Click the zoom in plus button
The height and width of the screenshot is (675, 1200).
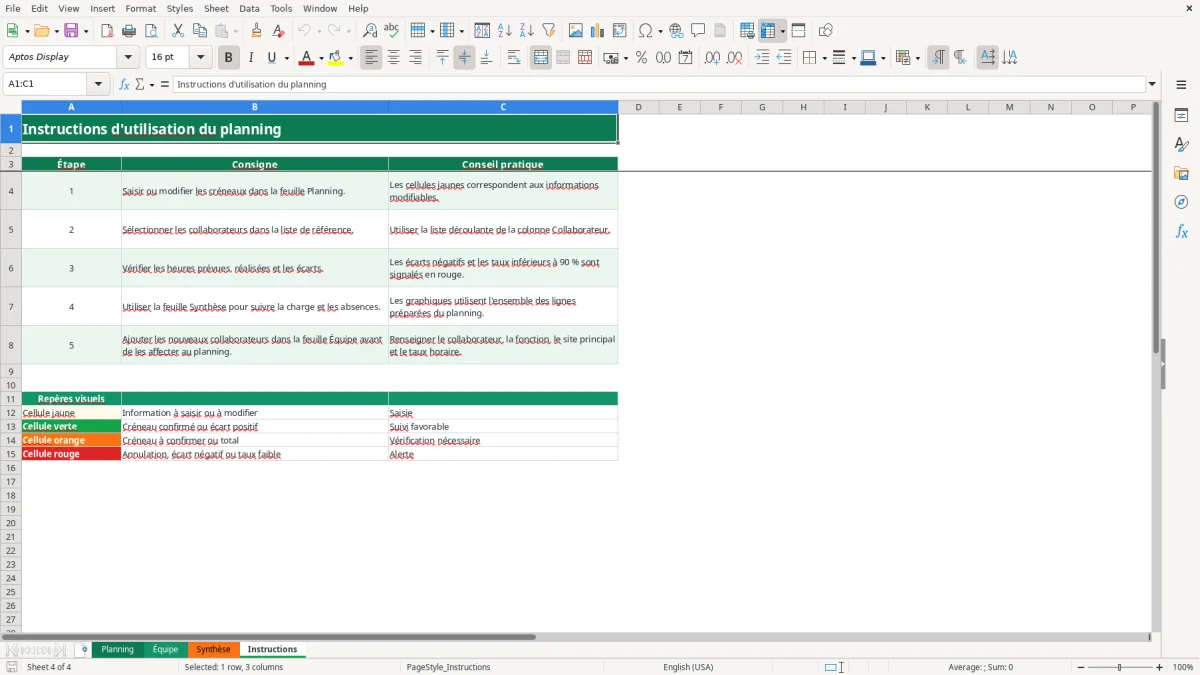coord(1159,667)
